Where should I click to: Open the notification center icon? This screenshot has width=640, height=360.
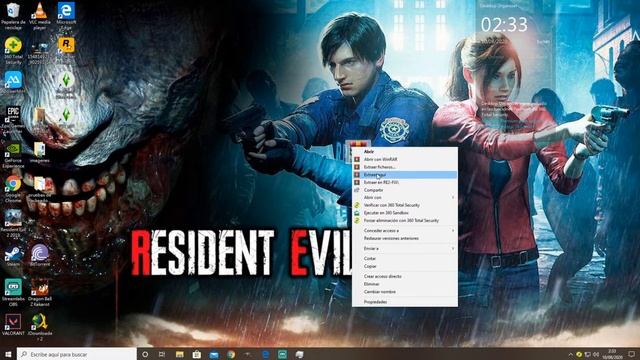pos(631,354)
